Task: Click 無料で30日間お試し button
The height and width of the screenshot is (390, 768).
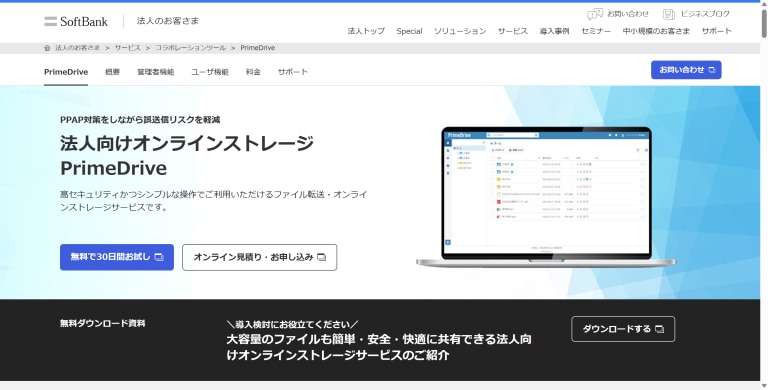Action: (x=117, y=257)
